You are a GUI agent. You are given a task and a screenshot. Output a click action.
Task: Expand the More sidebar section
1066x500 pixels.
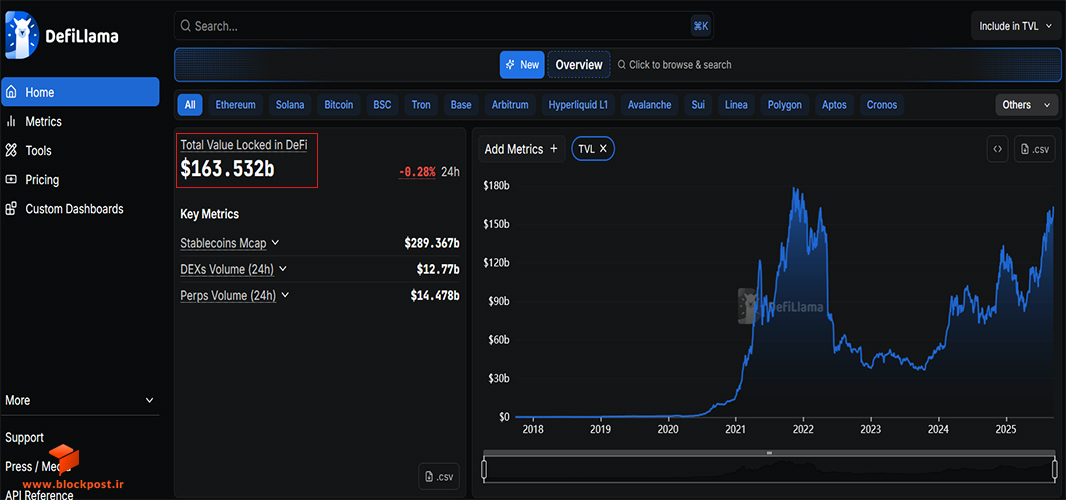click(x=80, y=401)
